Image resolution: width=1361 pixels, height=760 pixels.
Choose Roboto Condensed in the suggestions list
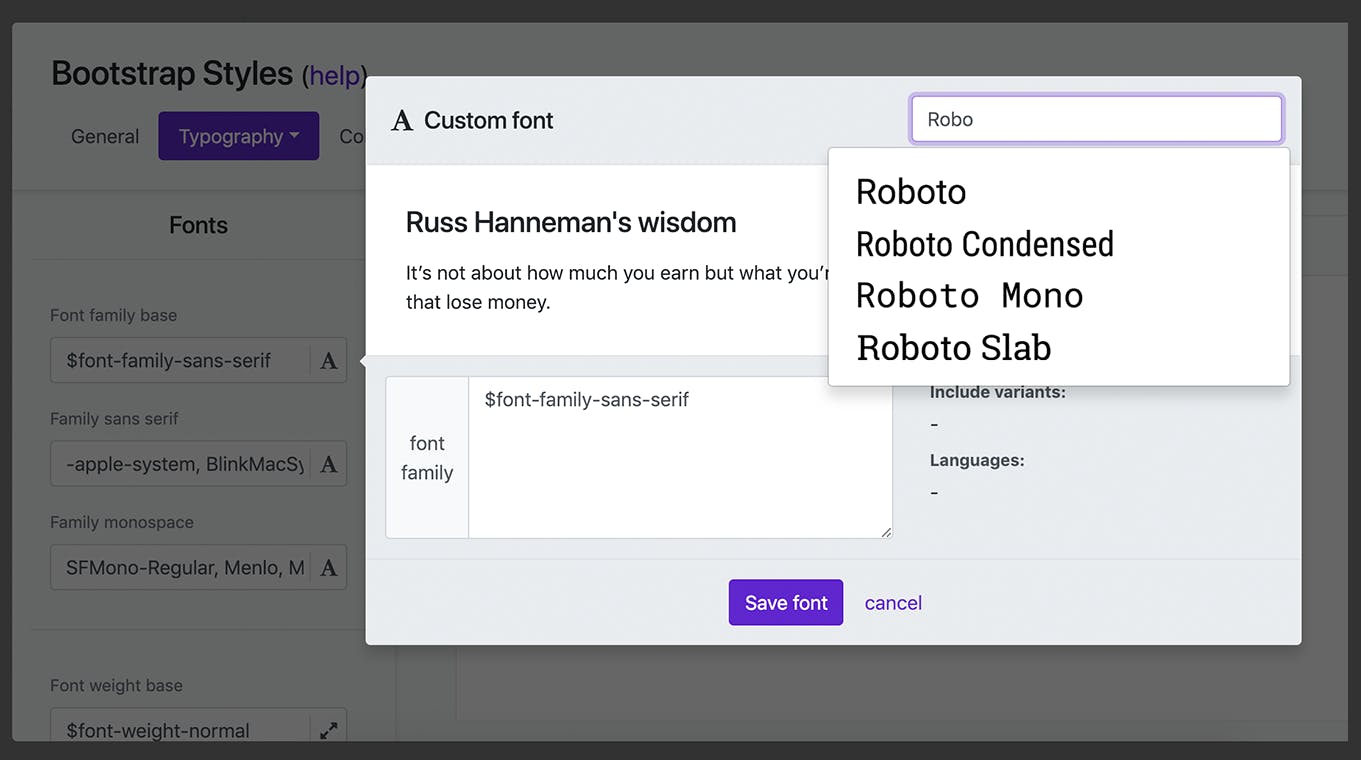click(x=984, y=244)
